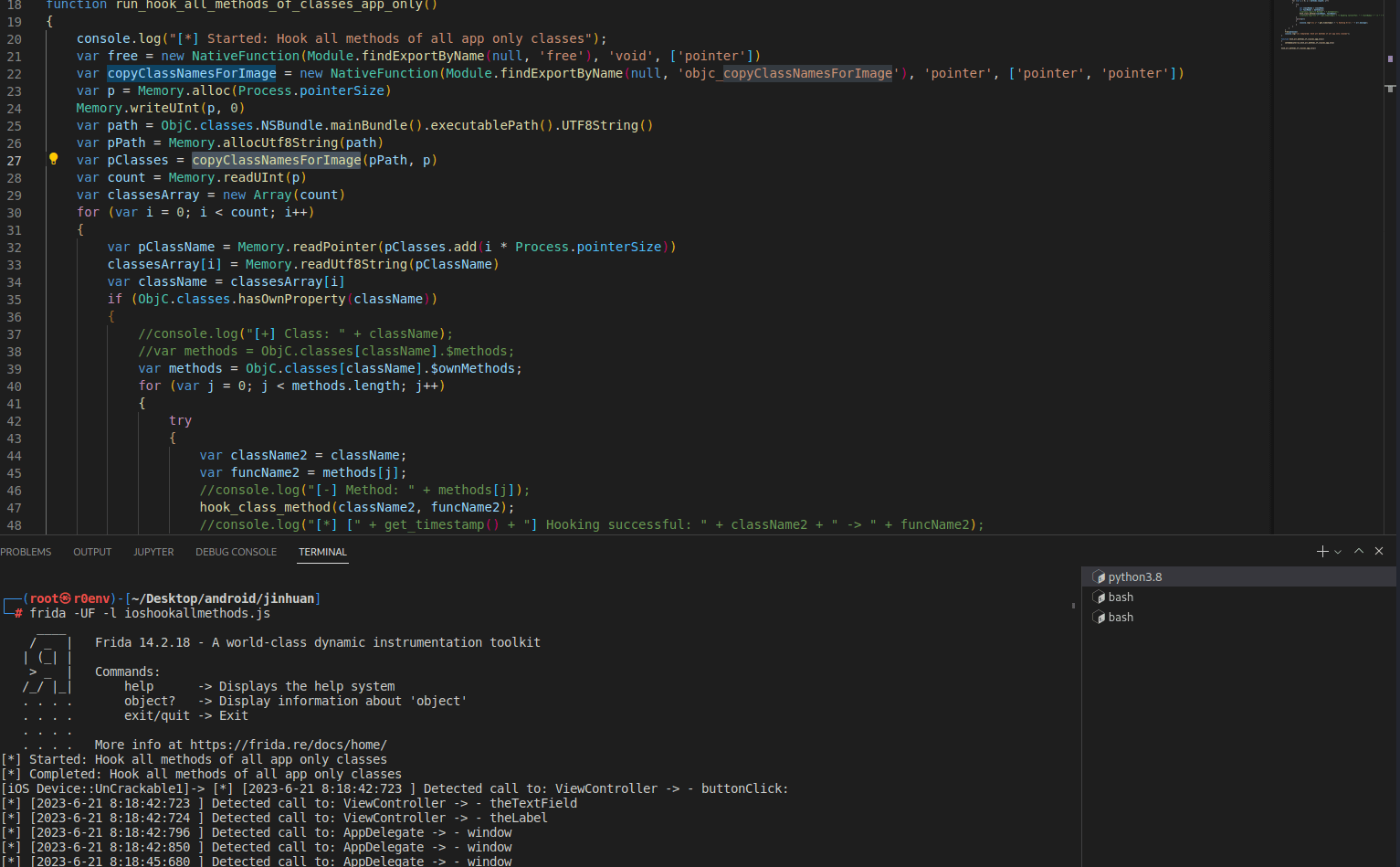The image size is (1400, 867).
Task: Click the frida command line in terminal
Action: tap(150, 613)
